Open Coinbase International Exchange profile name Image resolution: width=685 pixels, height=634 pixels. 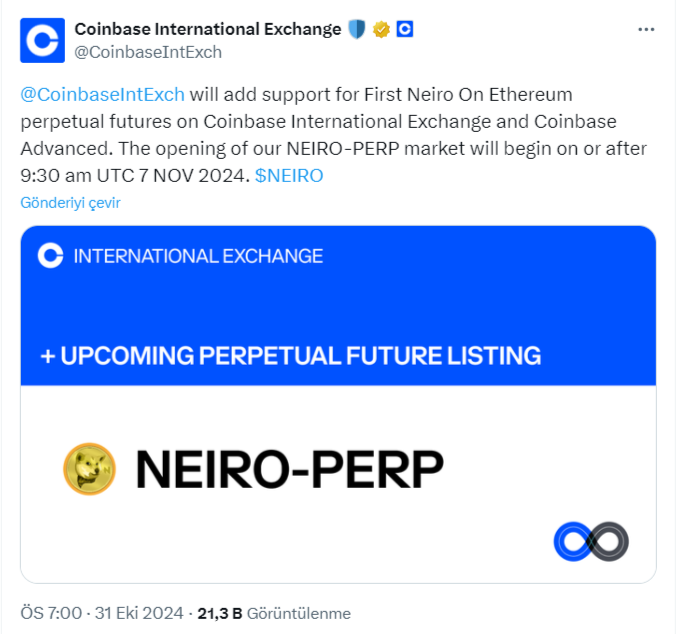pos(208,29)
